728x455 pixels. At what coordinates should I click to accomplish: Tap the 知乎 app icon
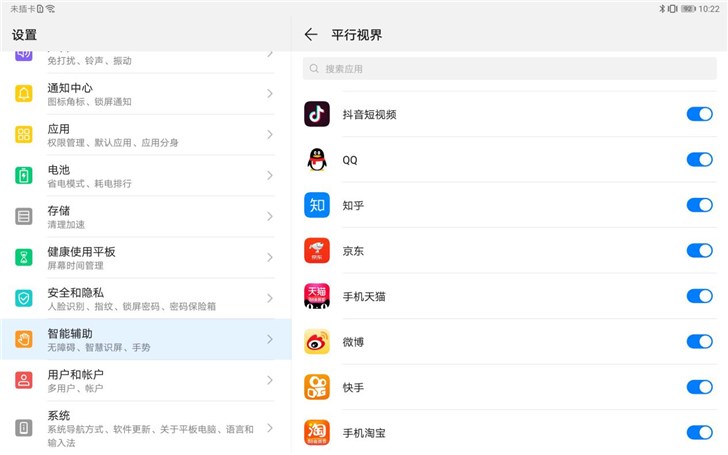[x=317, y=205]
